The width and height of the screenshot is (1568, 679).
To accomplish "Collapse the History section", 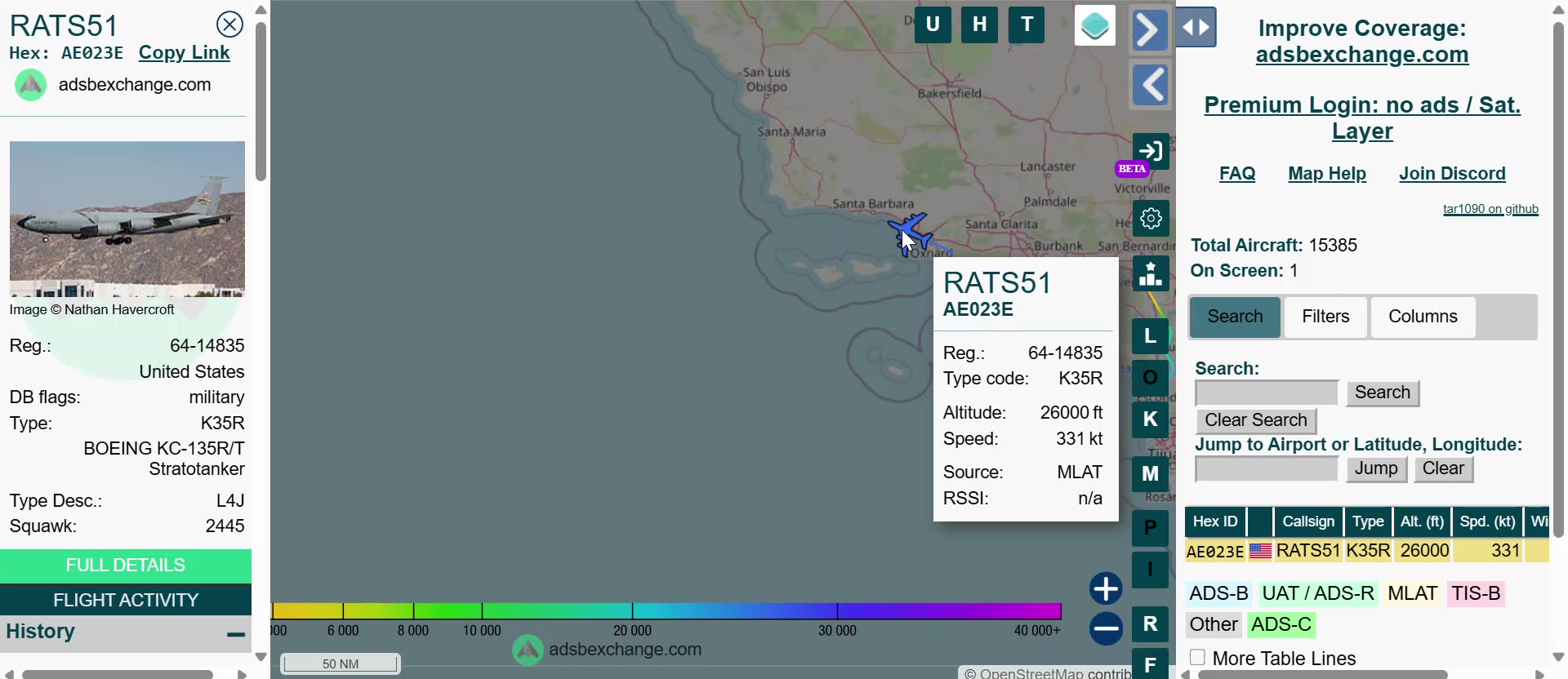I will pos(236,634).
